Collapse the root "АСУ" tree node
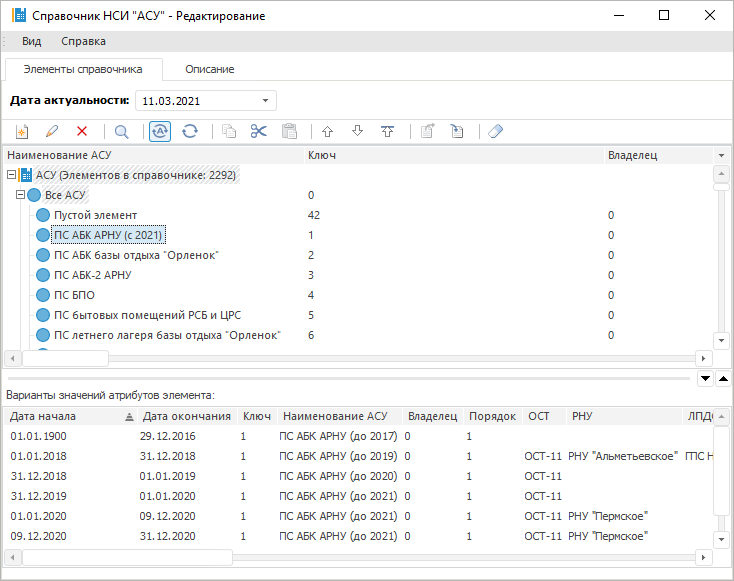The image size is (734, 581). click(x=11, y=175)
